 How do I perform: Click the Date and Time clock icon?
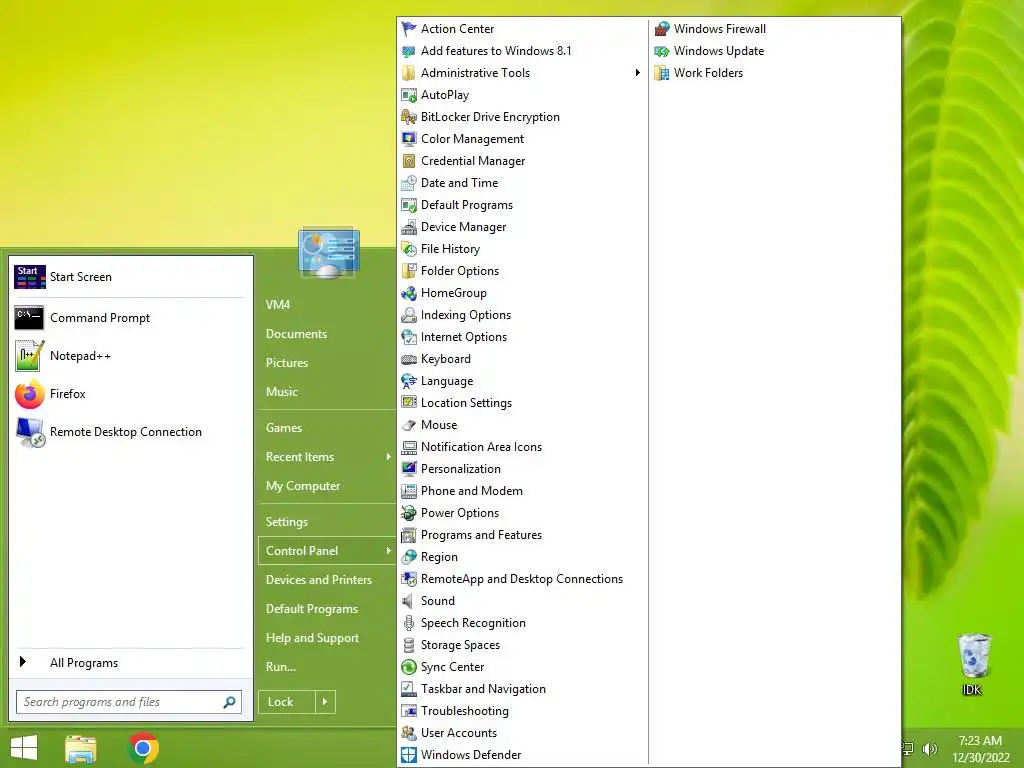pyautogui.click(x=409, y=183)
